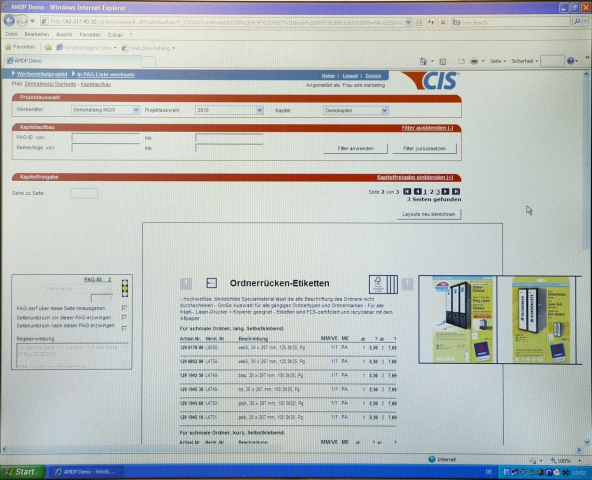Screen dimensions: 592x480
Task: Click the Live Search magnifier icon
Action: [x=577, y=22]
